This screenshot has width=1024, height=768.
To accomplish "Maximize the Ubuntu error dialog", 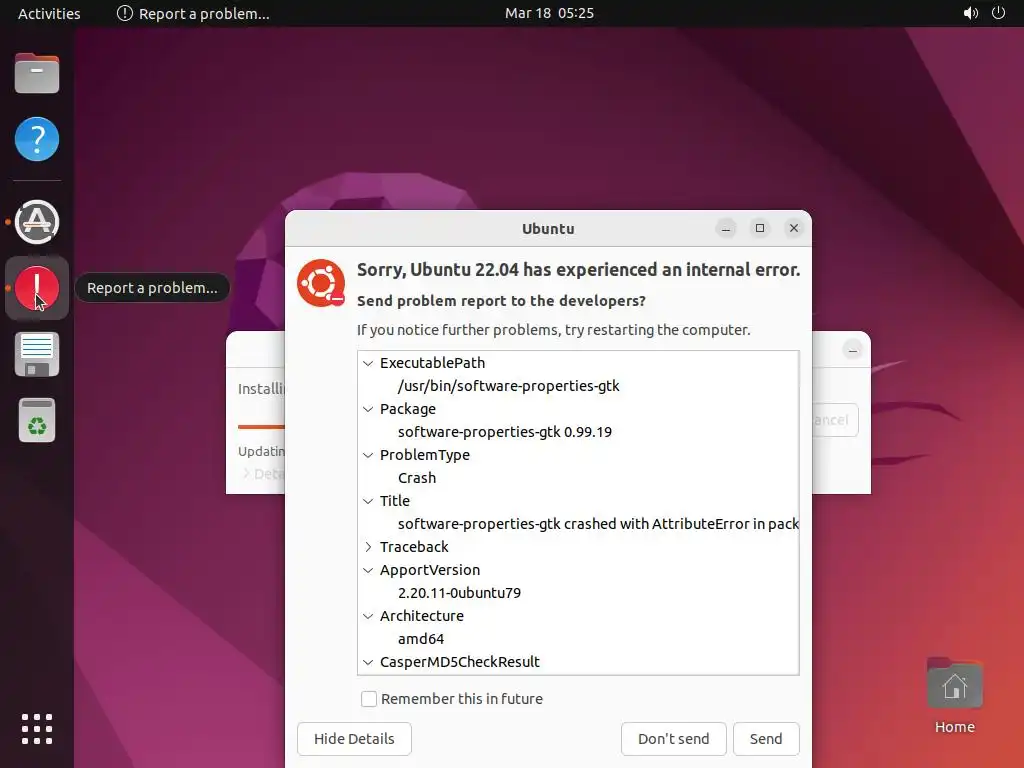I will click(x=760, y=228).
